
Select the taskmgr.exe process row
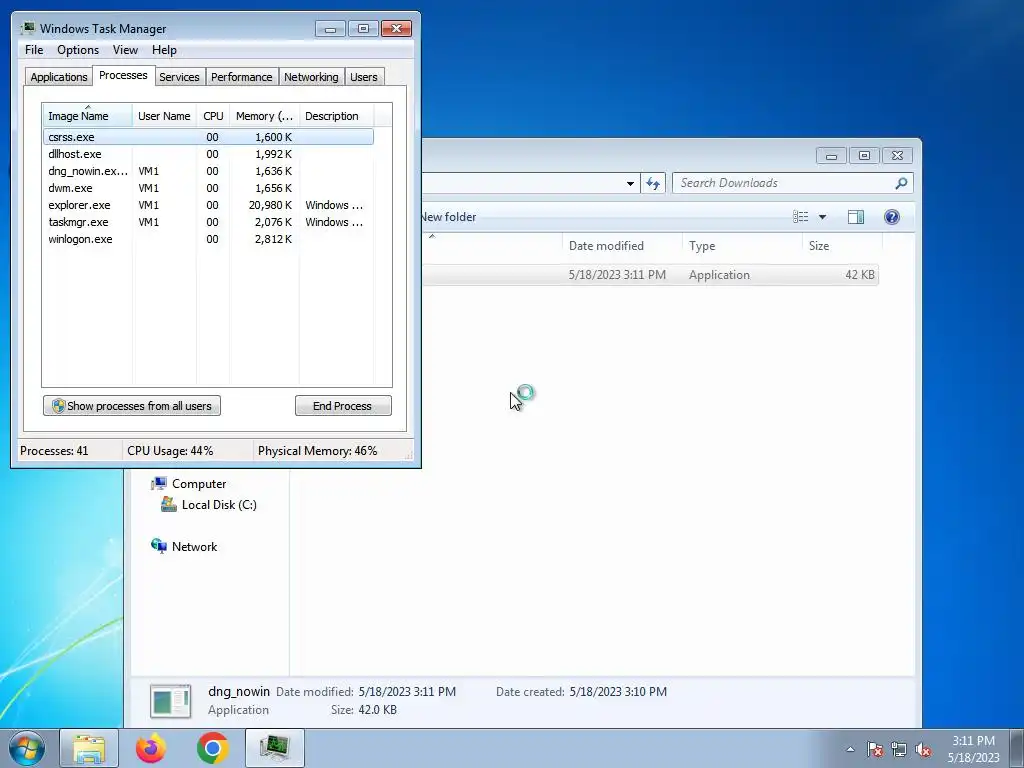208,222
